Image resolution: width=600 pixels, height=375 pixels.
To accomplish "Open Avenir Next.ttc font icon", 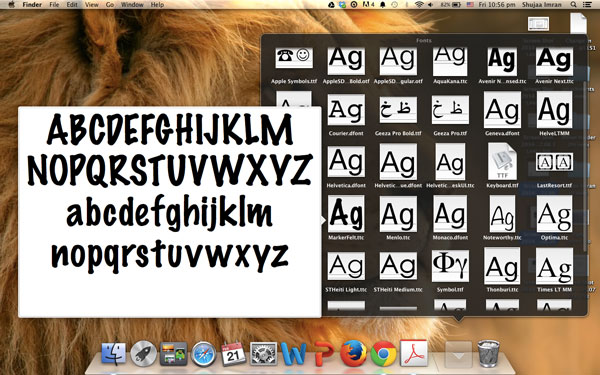I will (x=554, y=61).
